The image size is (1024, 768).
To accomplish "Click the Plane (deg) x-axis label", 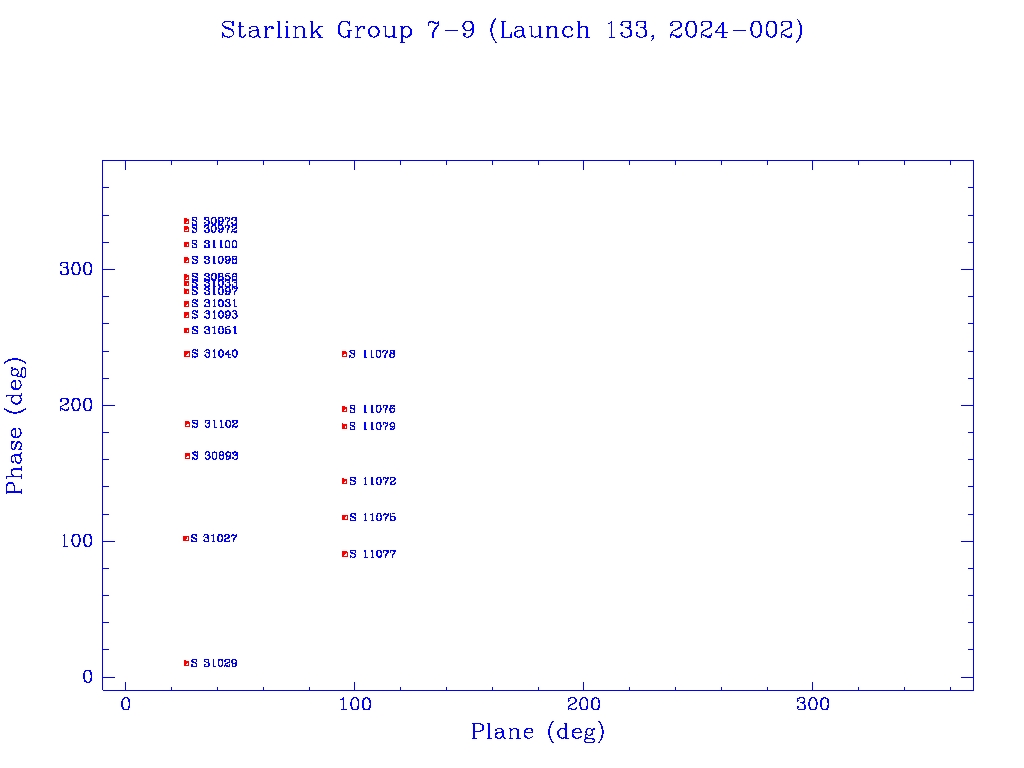I will click(x=538, y=732).
